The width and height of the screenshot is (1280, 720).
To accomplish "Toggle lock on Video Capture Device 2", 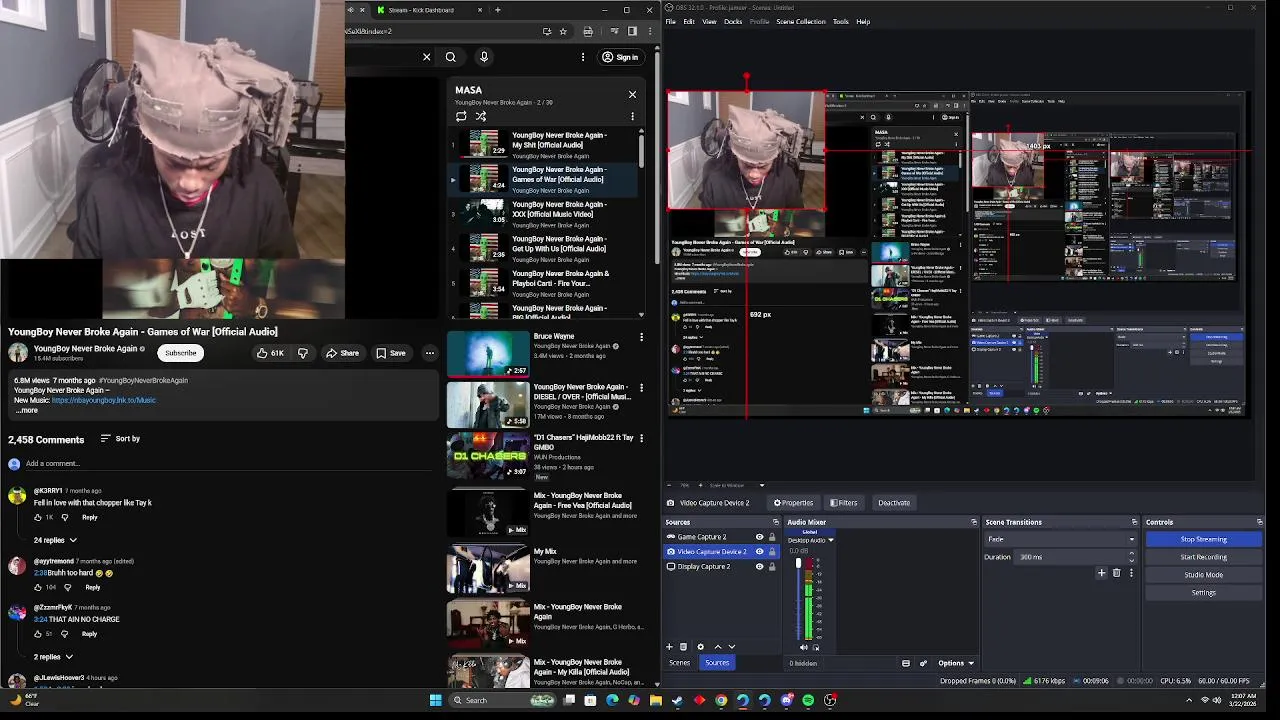I will (772, 551).
